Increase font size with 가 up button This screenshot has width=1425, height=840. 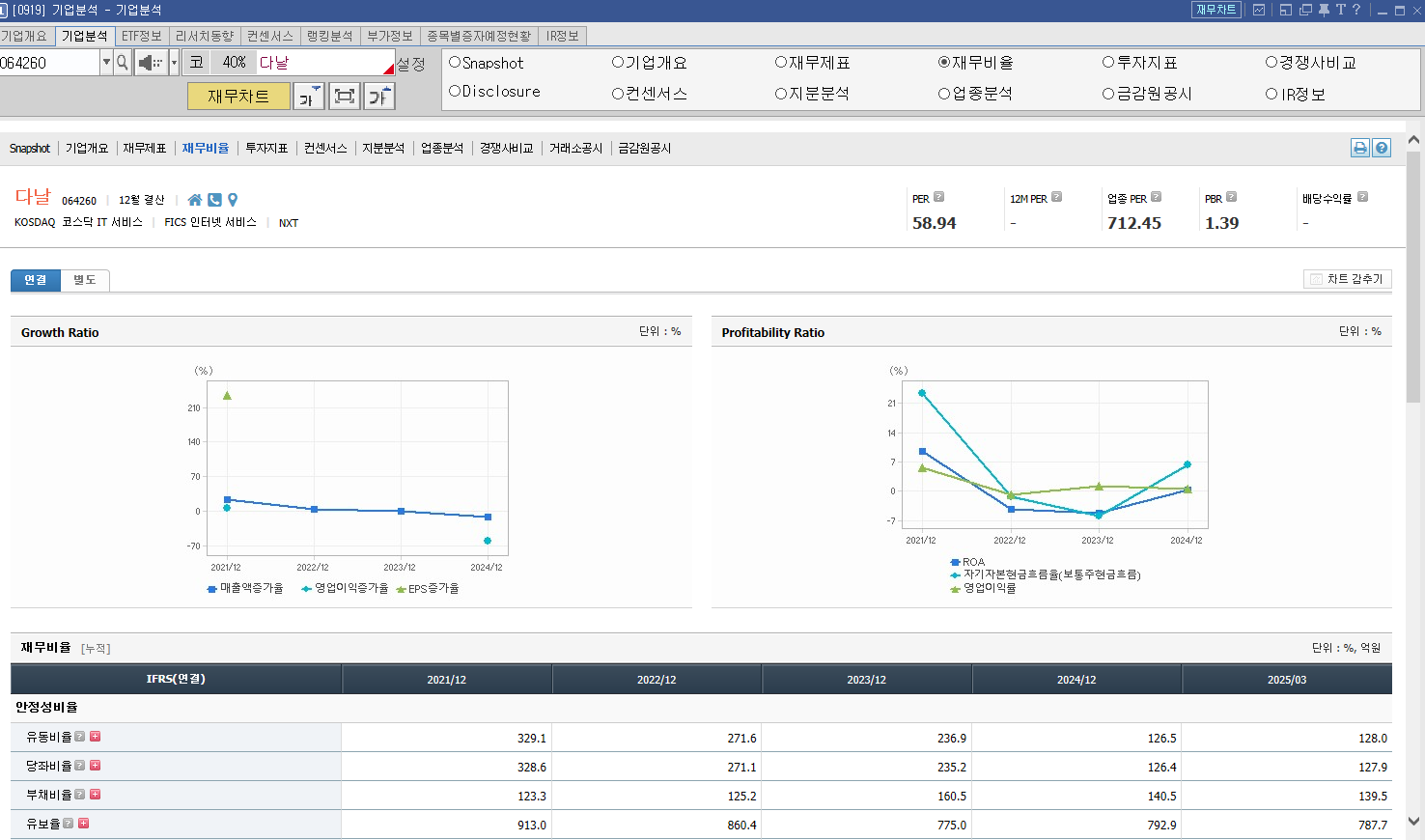[x=379, y=96]
